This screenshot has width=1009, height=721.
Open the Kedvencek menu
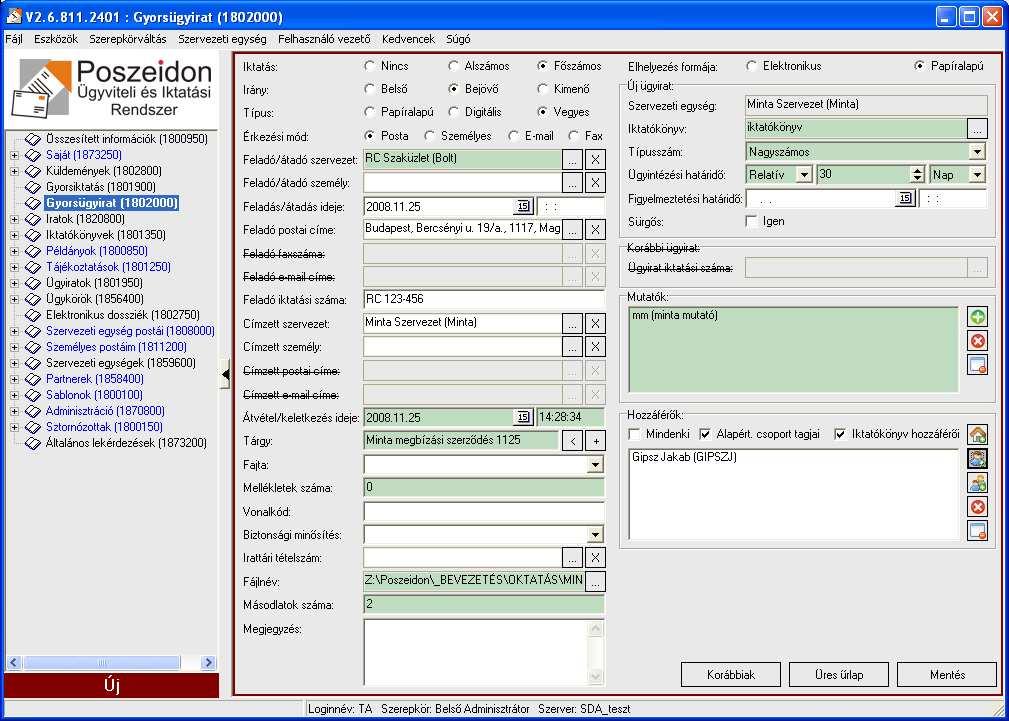pyautogui.click(x=408, y=39)
